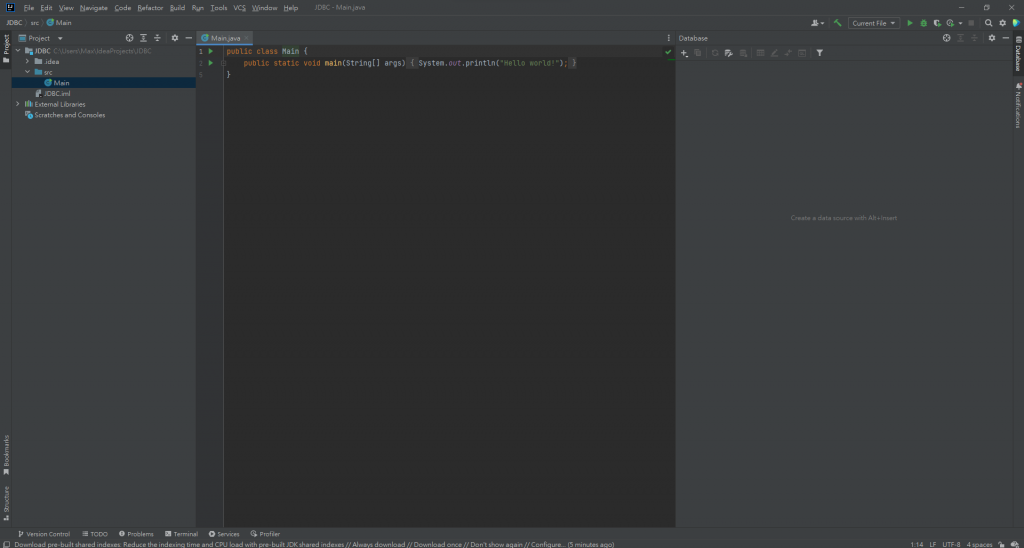Open the Version Control tab
Viewport: 1024px width, 548px height.
tap(44, 534)
